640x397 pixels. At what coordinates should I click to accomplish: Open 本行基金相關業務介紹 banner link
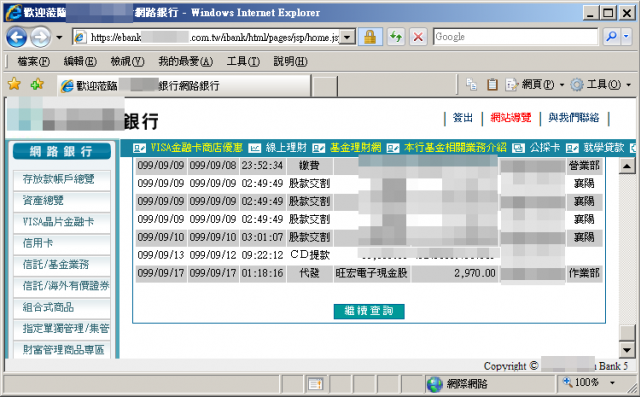coord(455,148)
